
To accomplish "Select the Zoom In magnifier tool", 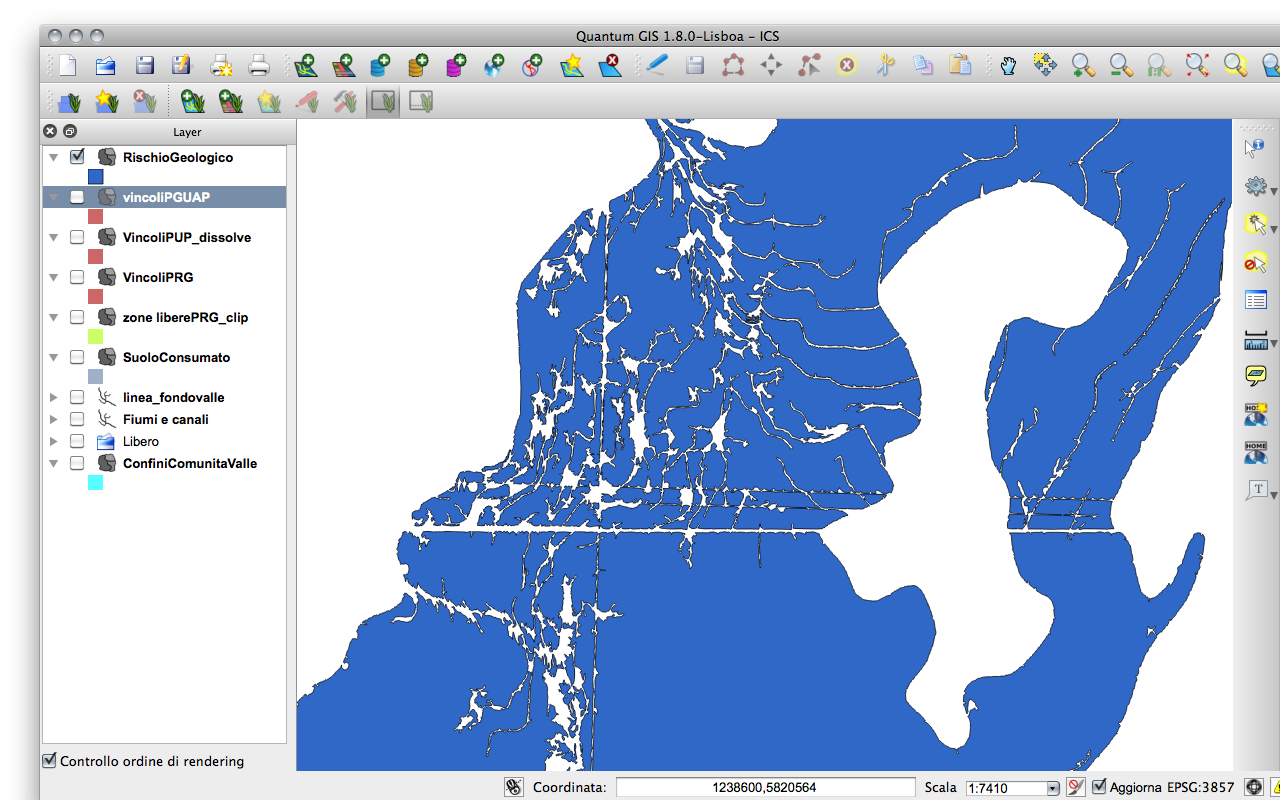I will coord(1083,66).
